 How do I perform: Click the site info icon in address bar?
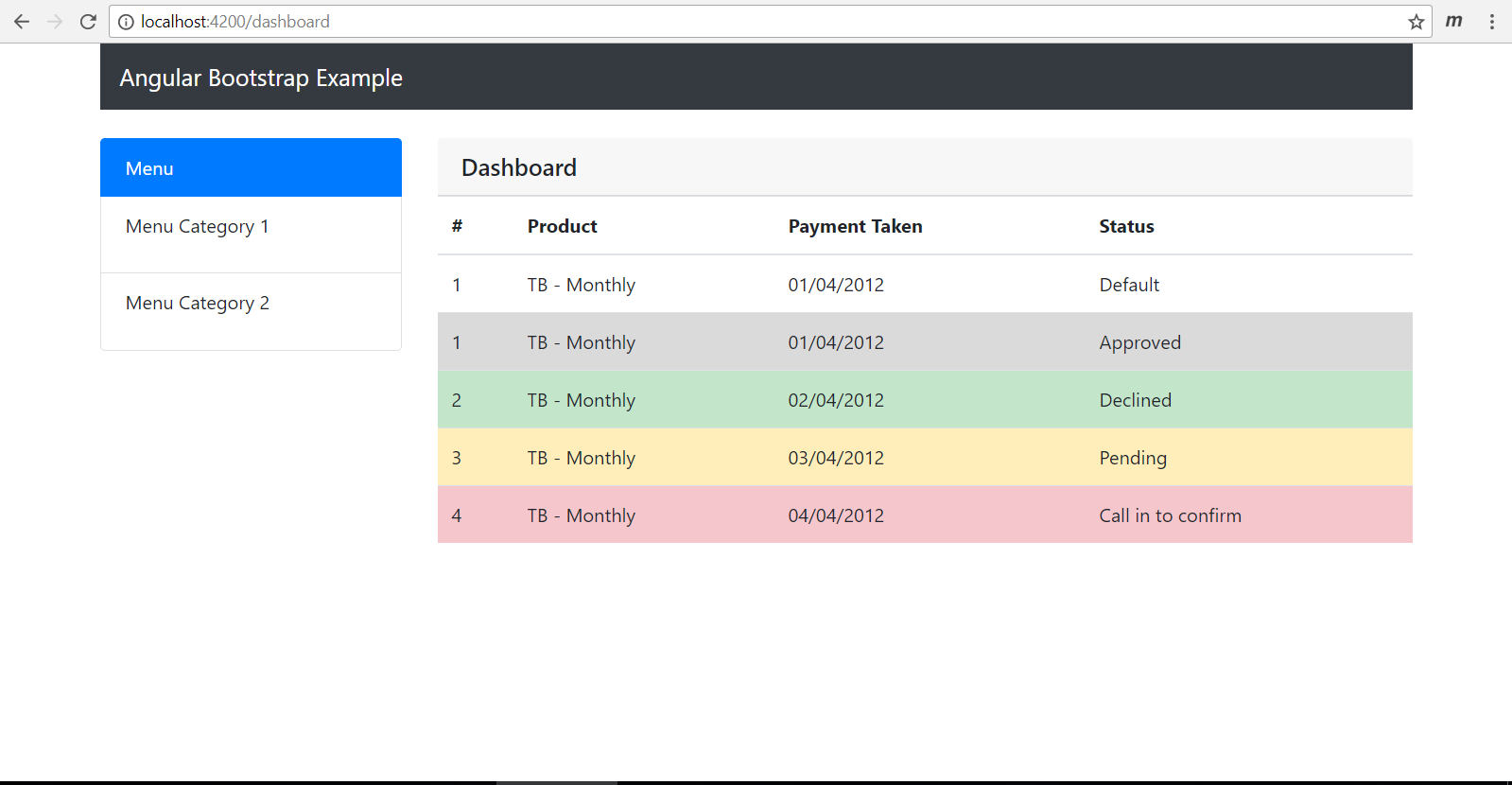[126, 22]
